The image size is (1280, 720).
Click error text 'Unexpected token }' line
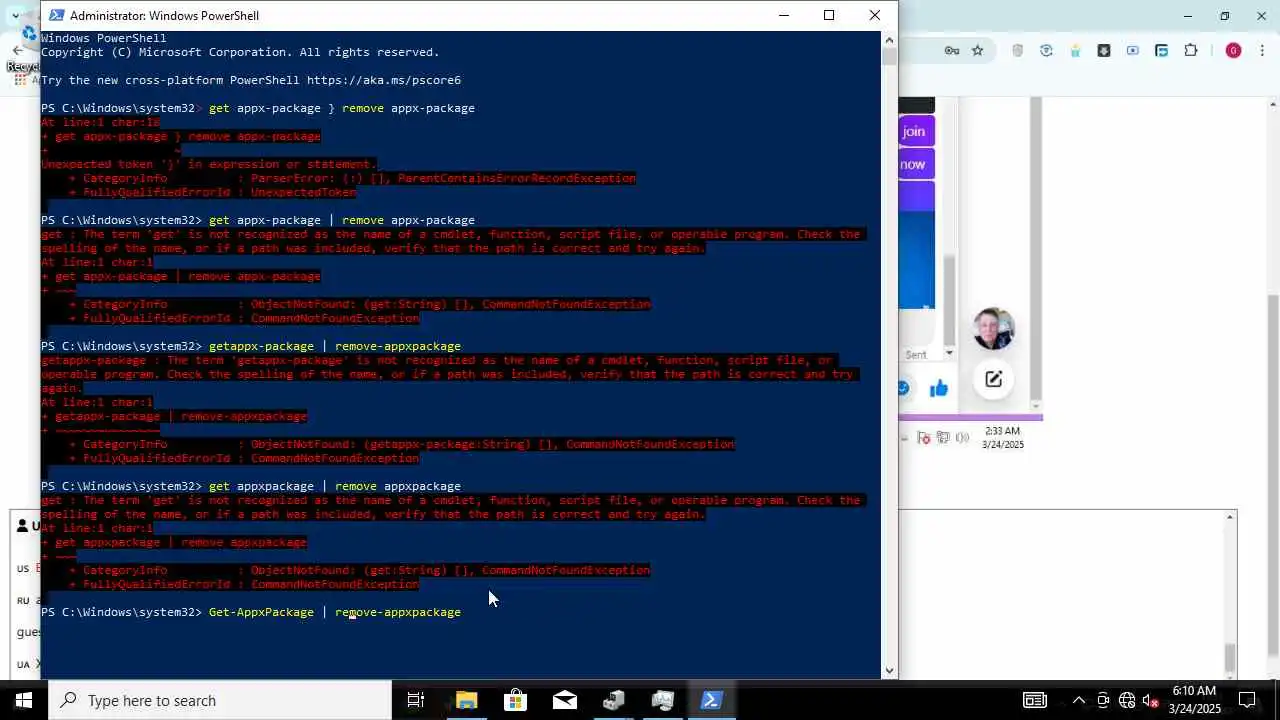(209, 164)
